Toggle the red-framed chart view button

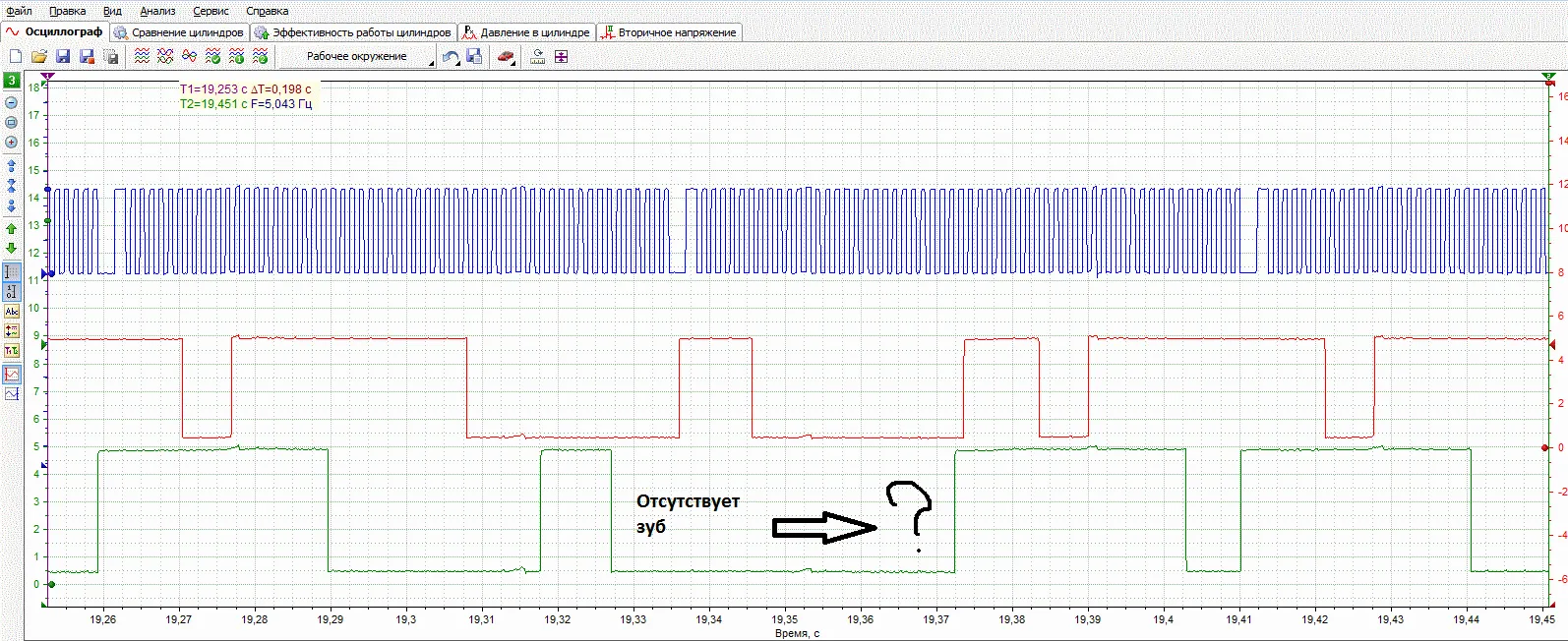click(12, 374)
